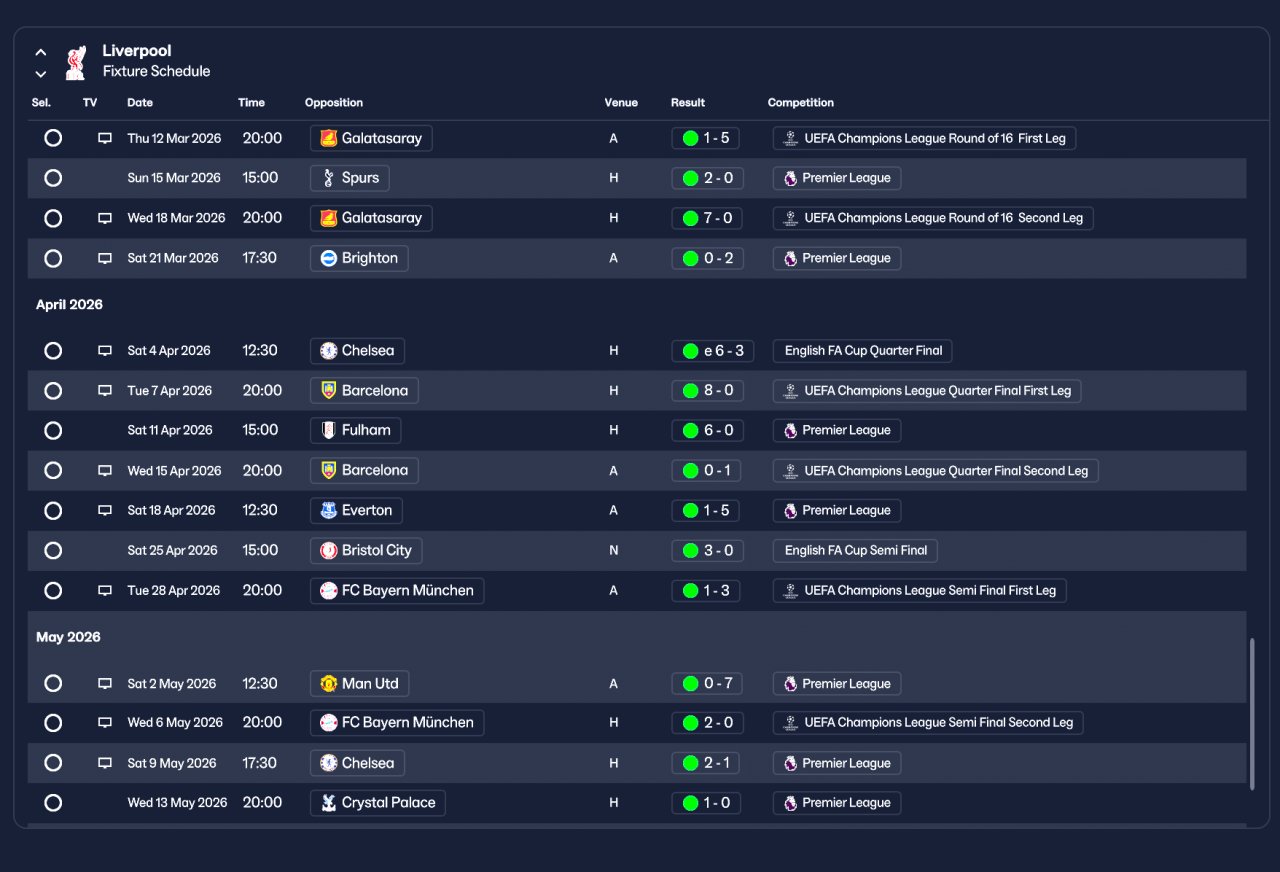Sort fixtures by the Result column header

688,103
